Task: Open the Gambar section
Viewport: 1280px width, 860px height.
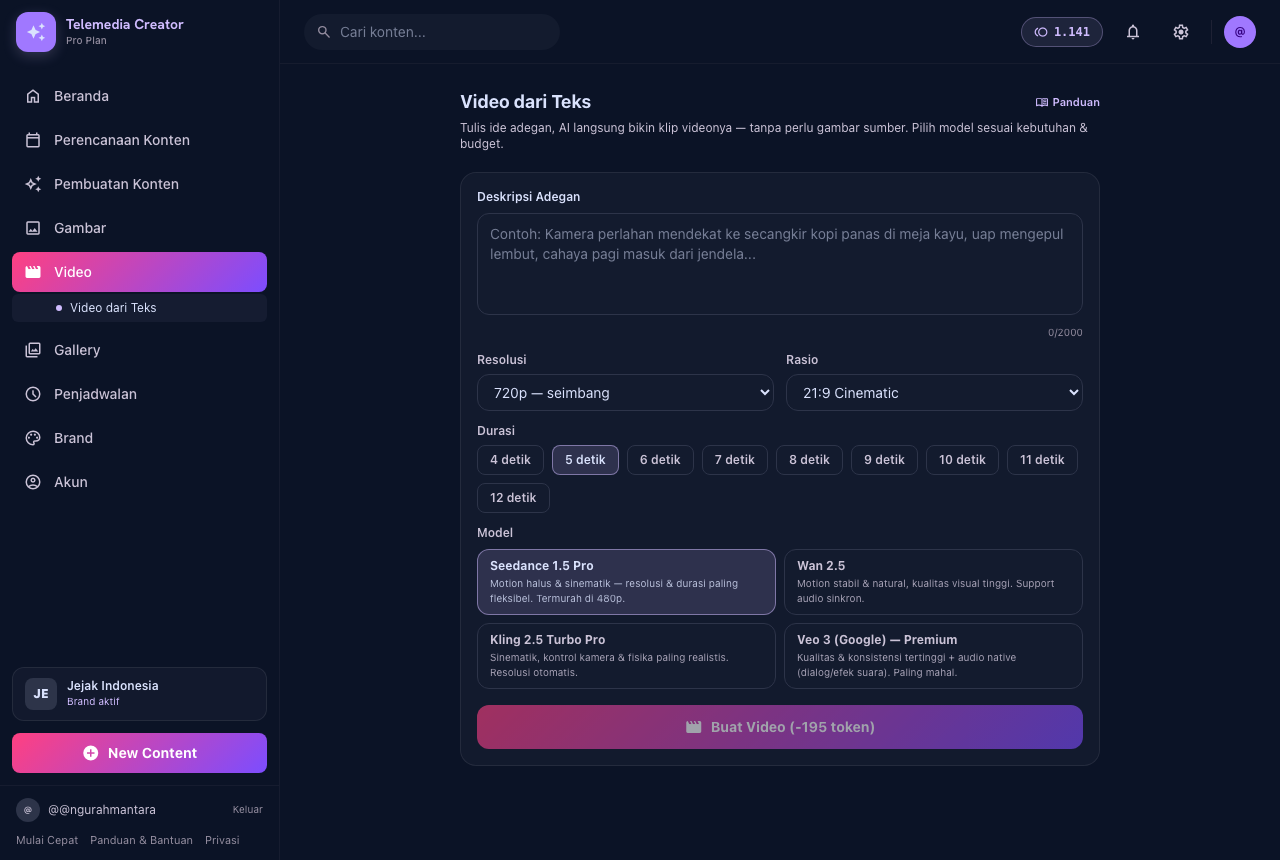Action: (x=139, y=228)
